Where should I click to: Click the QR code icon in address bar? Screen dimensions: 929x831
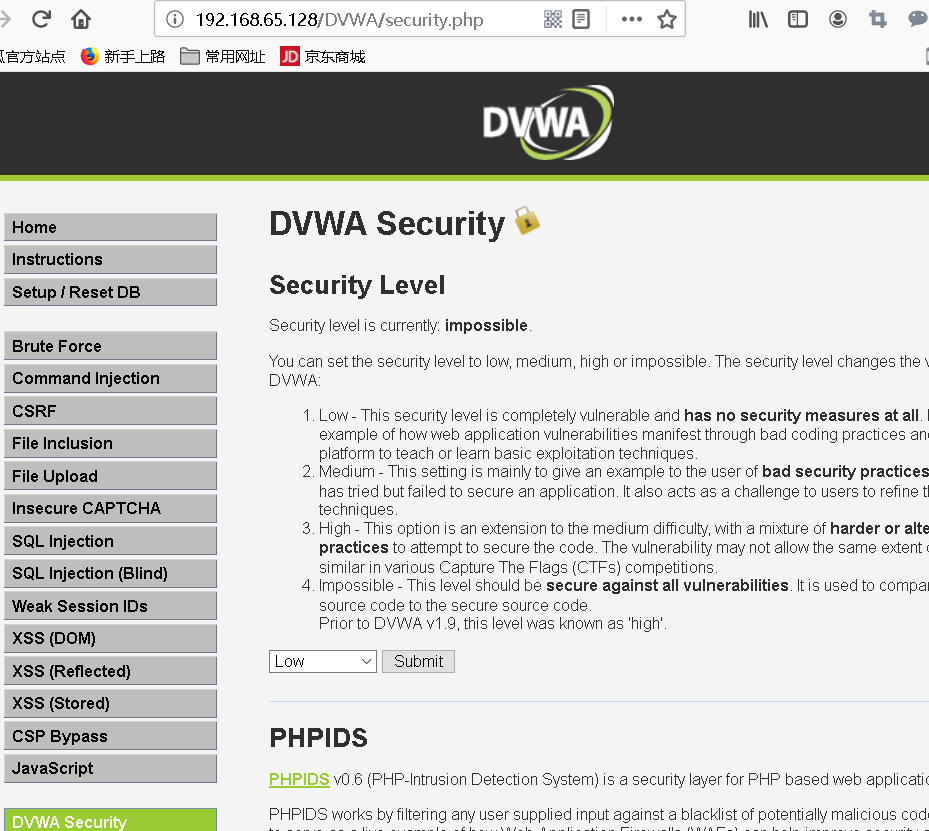coord(552,20)
